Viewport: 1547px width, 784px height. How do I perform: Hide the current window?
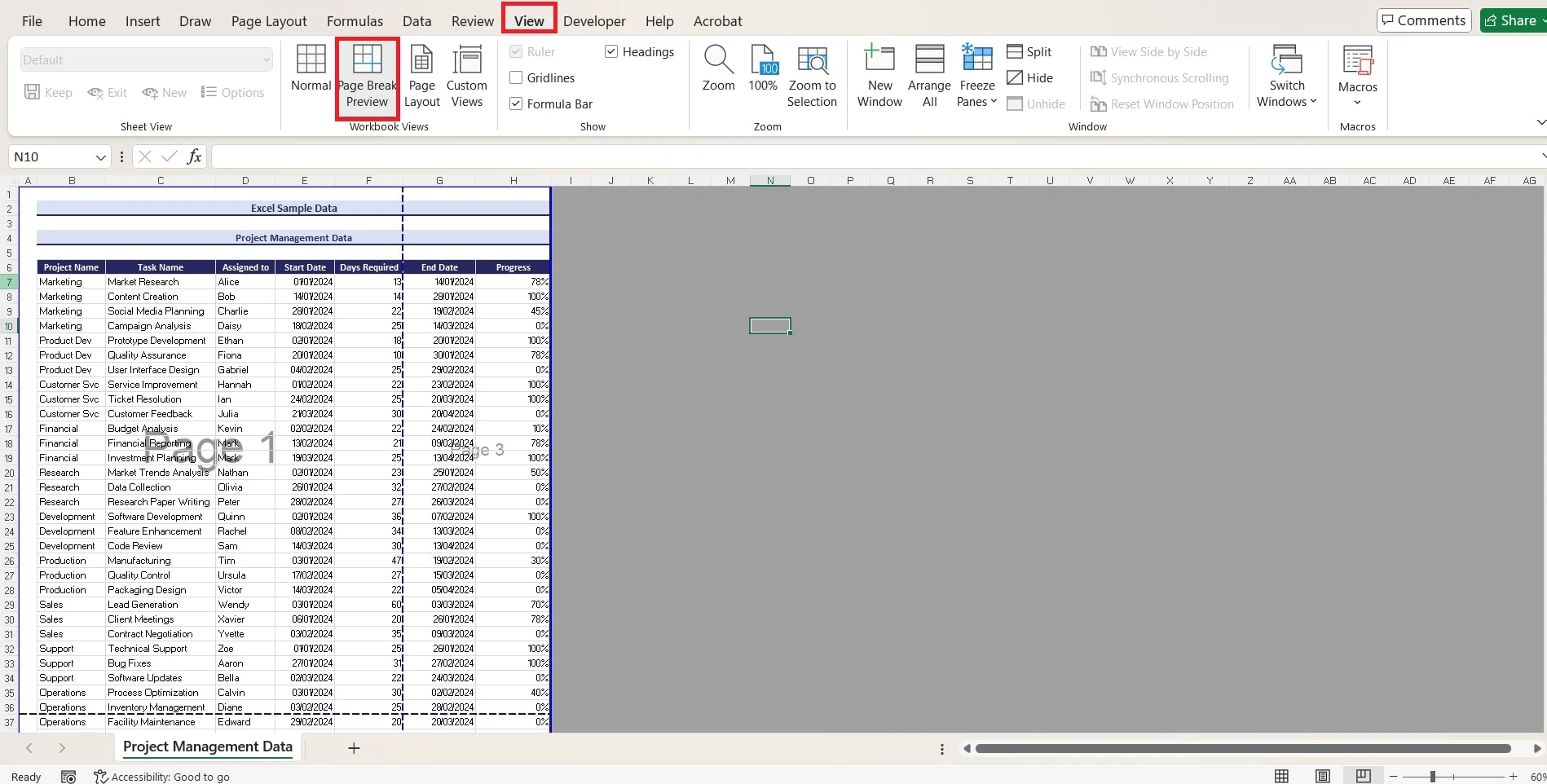coord(1030,77)
